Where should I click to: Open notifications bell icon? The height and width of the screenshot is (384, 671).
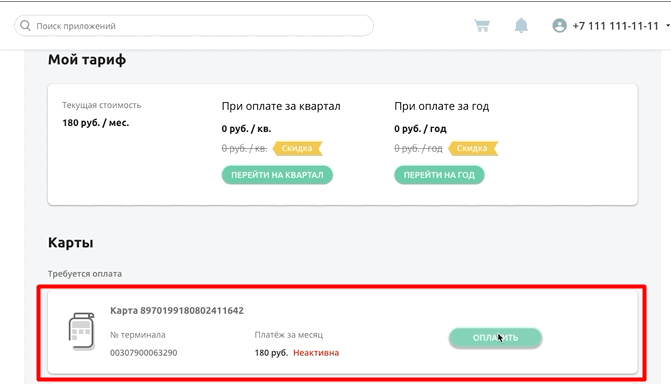pyautogui.click(x=521, y=26)
